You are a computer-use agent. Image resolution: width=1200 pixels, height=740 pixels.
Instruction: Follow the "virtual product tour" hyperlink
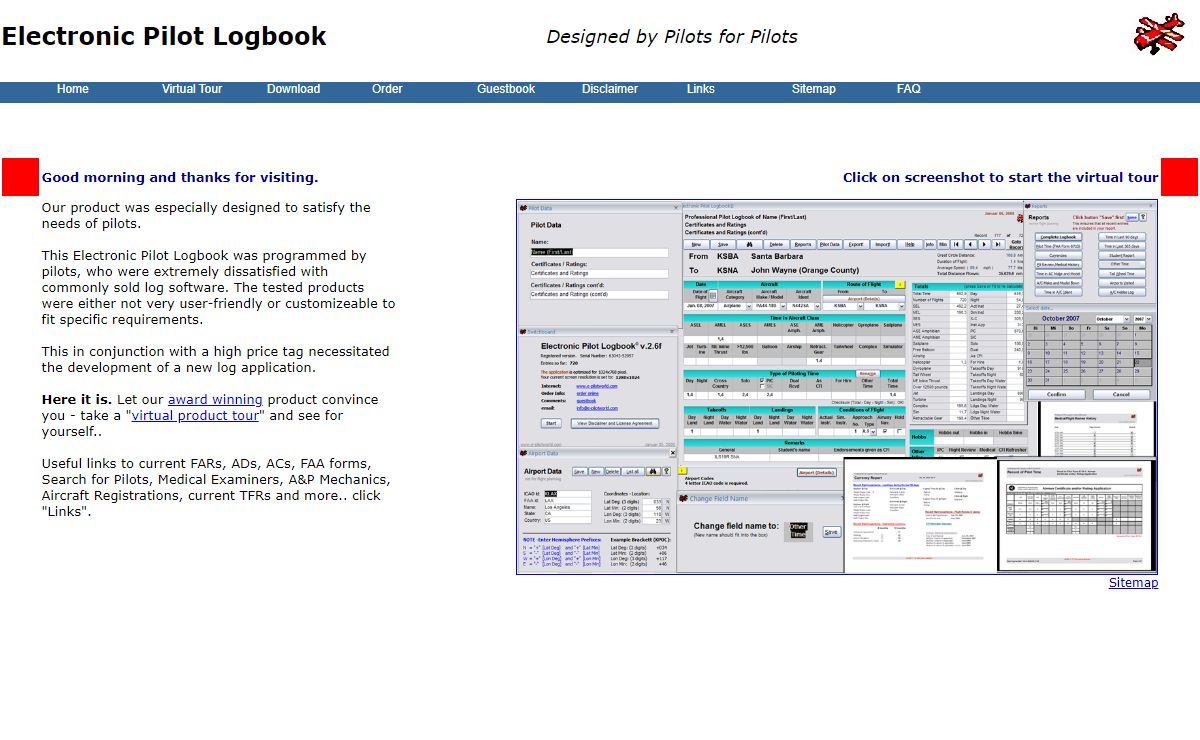(x=195, y=415)
